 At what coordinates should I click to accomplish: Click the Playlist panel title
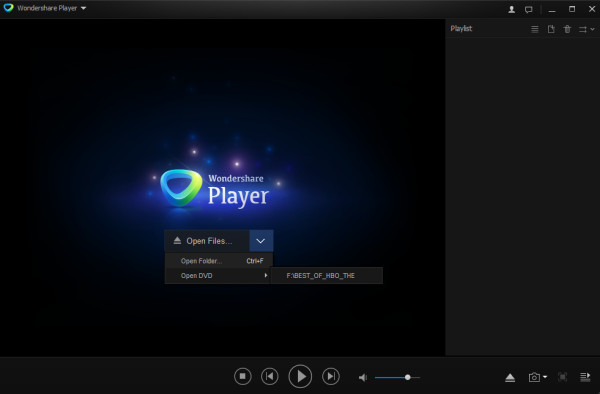pos(461,29)
